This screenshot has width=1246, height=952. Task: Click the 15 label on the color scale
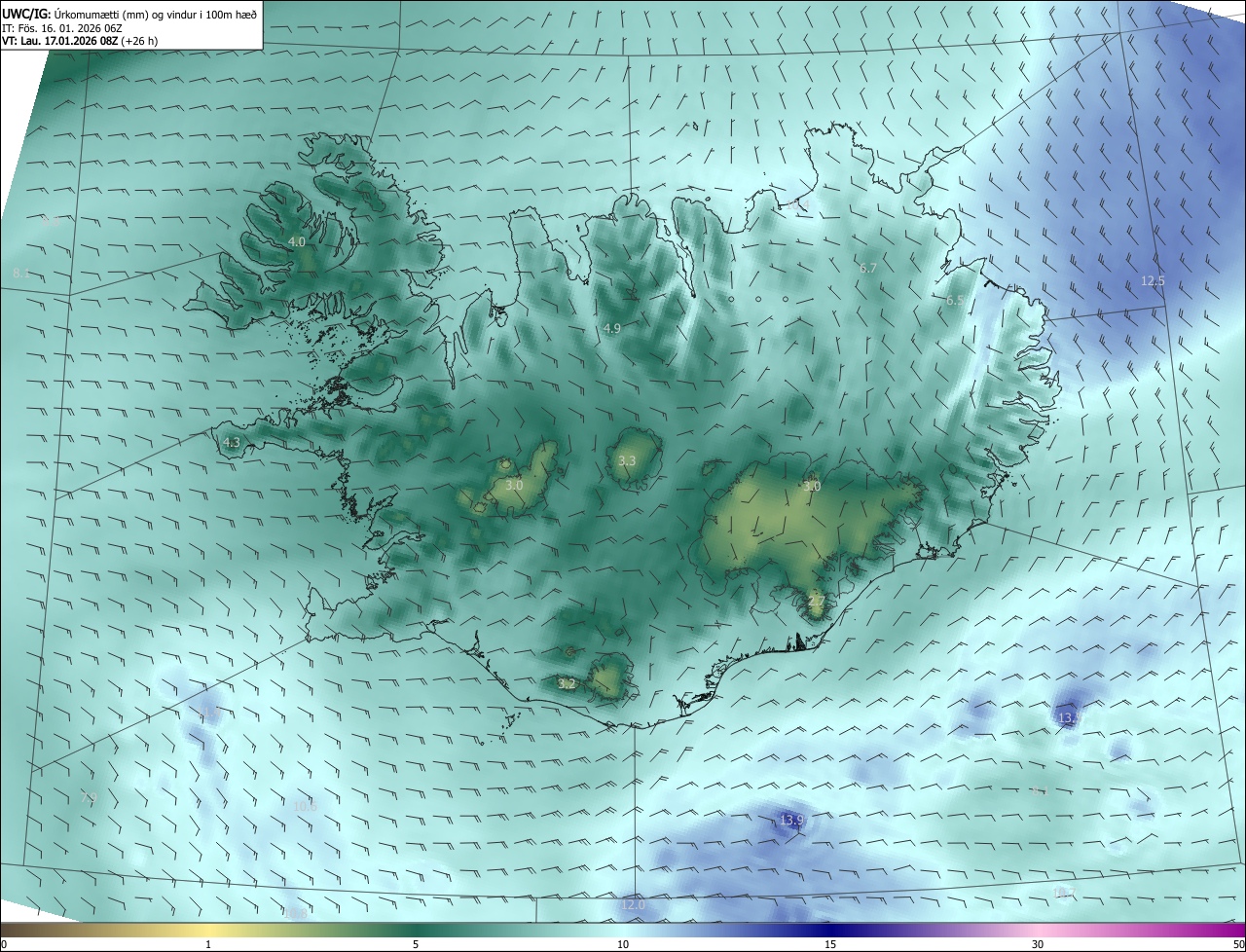pyautogui.click(x=830, y=944)
